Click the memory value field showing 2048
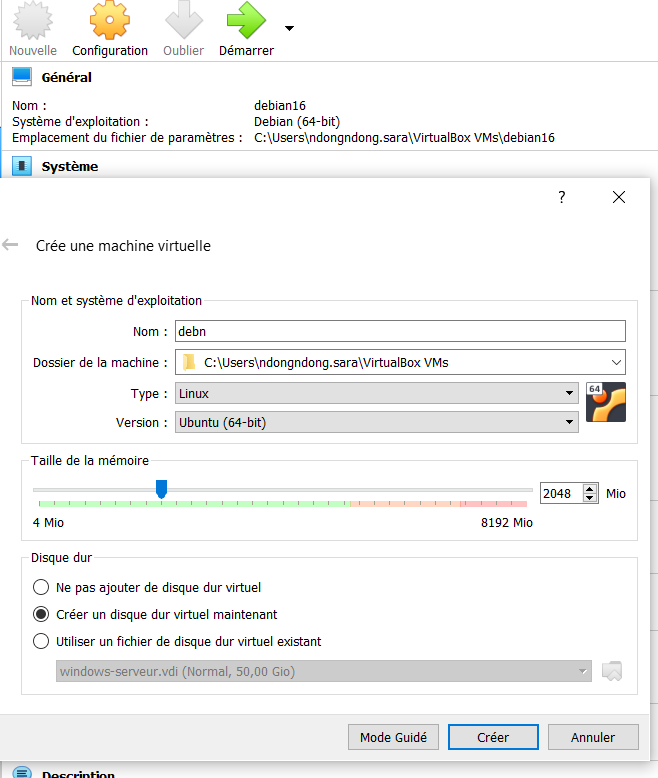Viewport: 658px width, 778px height. [x=561, y=493]
